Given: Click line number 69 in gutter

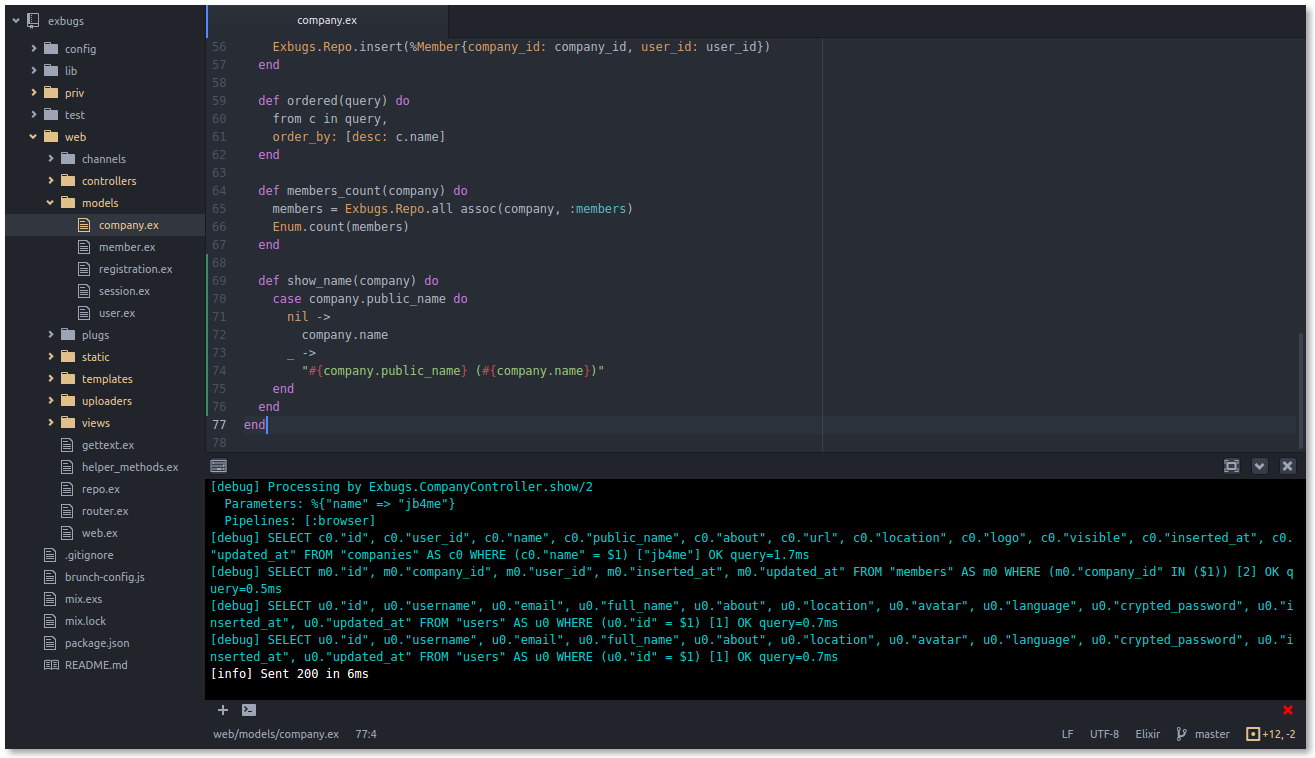Looking at the screenshot, I should [x=219, y=281].
